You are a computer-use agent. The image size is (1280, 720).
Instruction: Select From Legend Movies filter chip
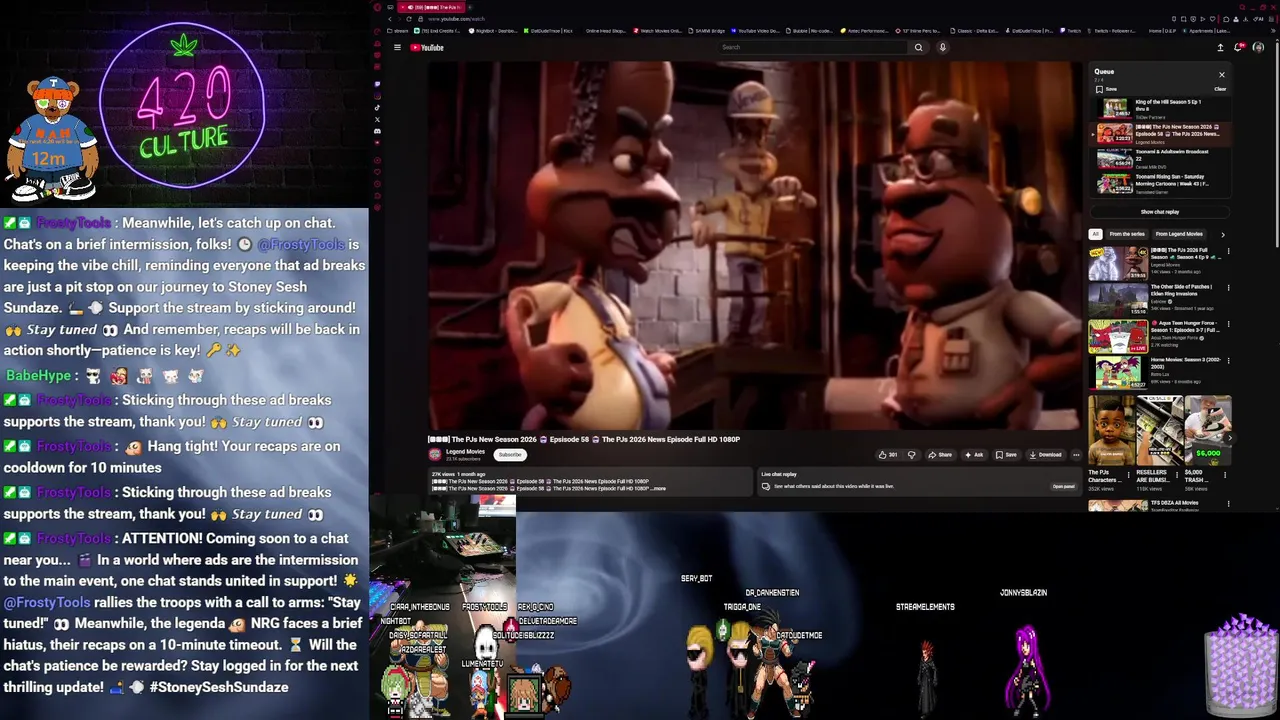click(x=1179, y=234)
